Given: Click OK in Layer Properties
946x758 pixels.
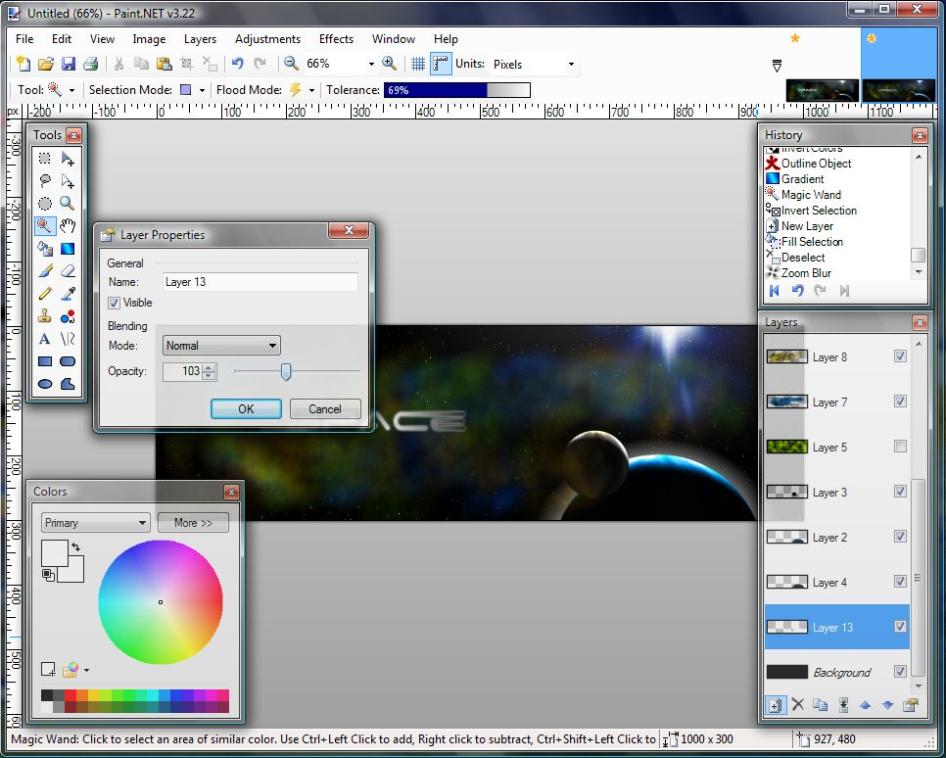Looking at the screenshot, I should pyautogui.click(x=246, y=409).
